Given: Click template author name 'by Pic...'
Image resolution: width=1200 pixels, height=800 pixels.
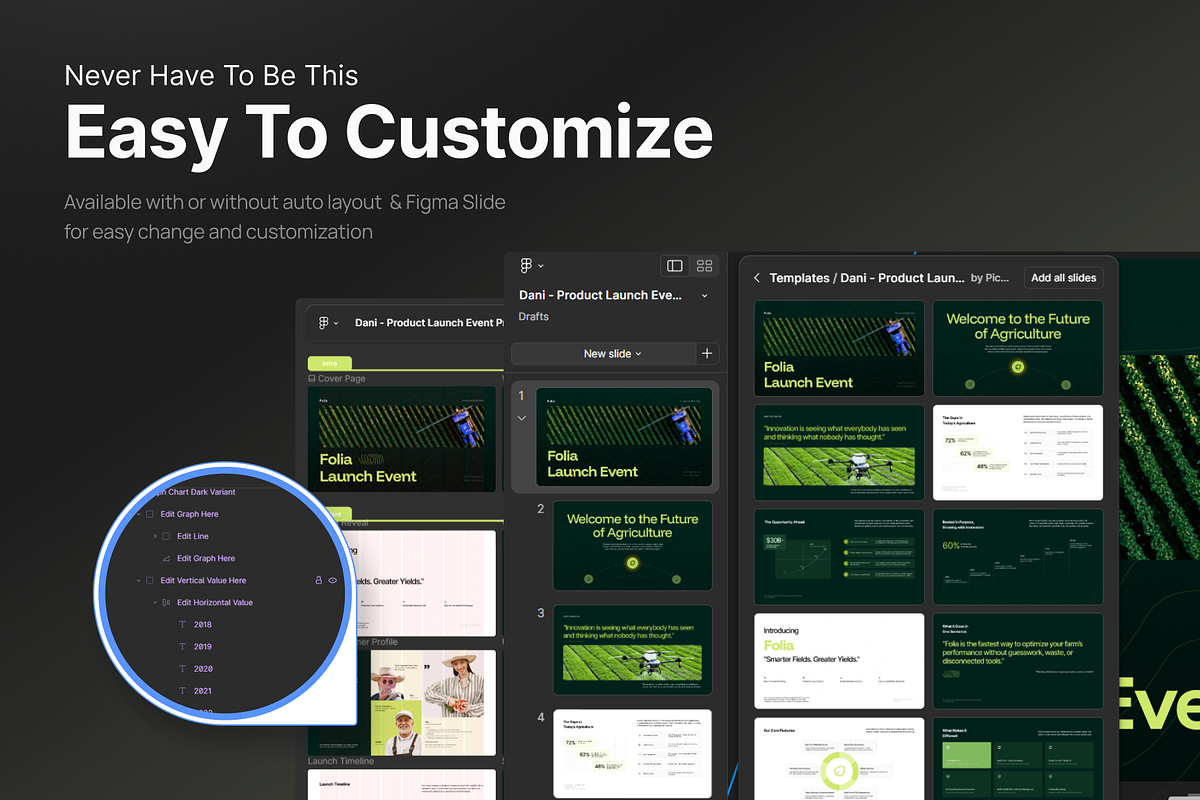Looking at the screenshot, I should pyautogui.click(x=990, y=278).
